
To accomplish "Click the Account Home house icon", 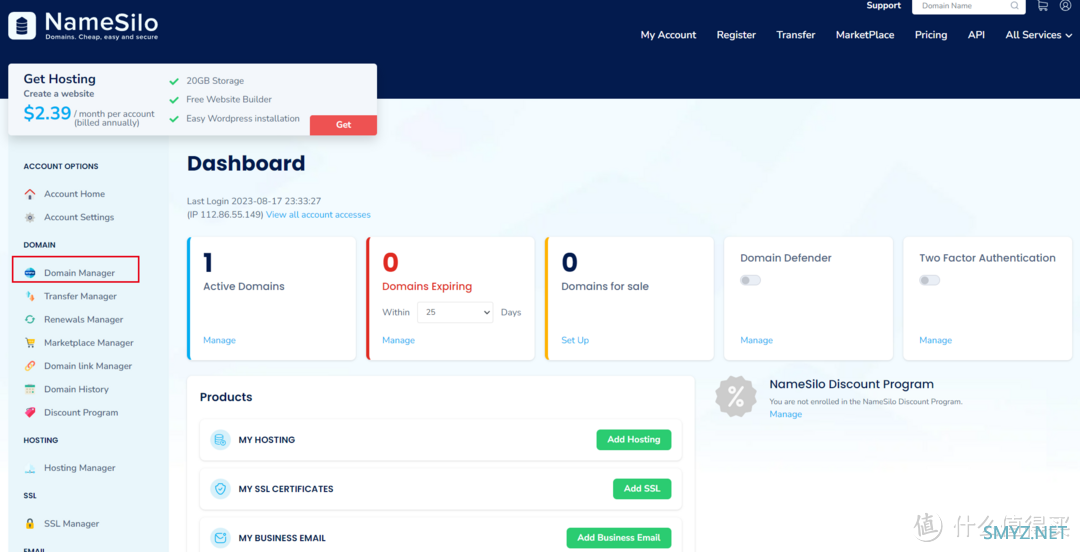I will pos(30,194).
